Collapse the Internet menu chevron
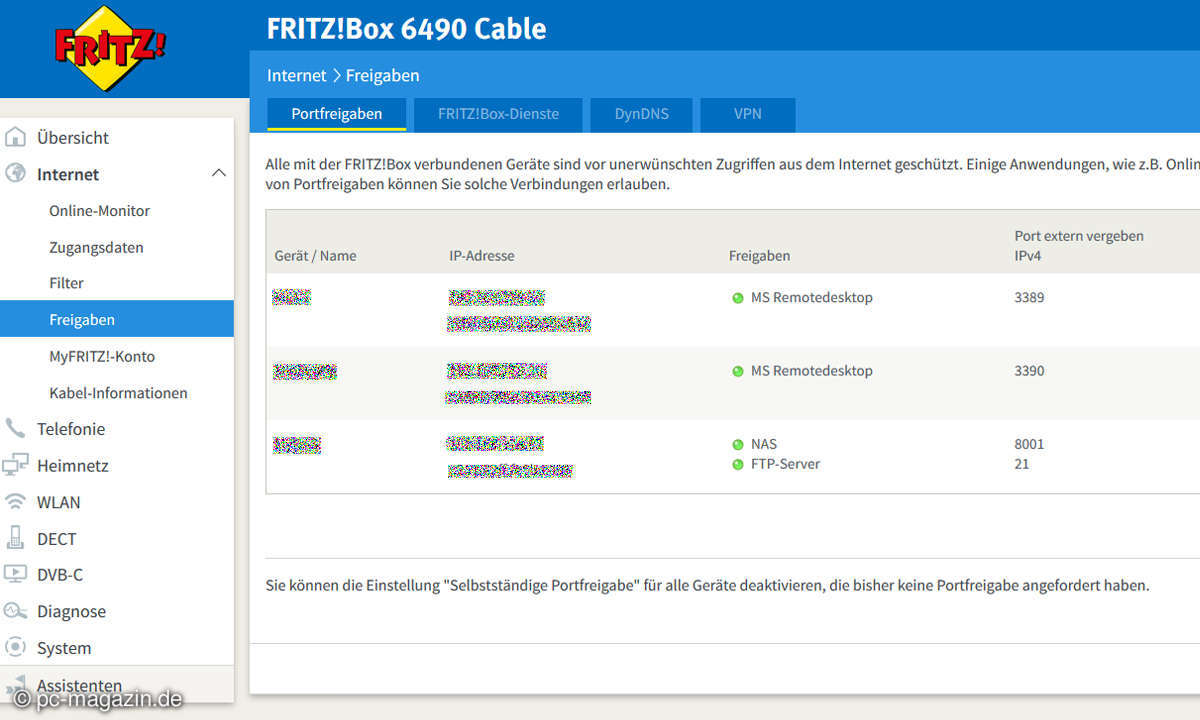This screenshot has width=1200, height=720. pos(219,174)
